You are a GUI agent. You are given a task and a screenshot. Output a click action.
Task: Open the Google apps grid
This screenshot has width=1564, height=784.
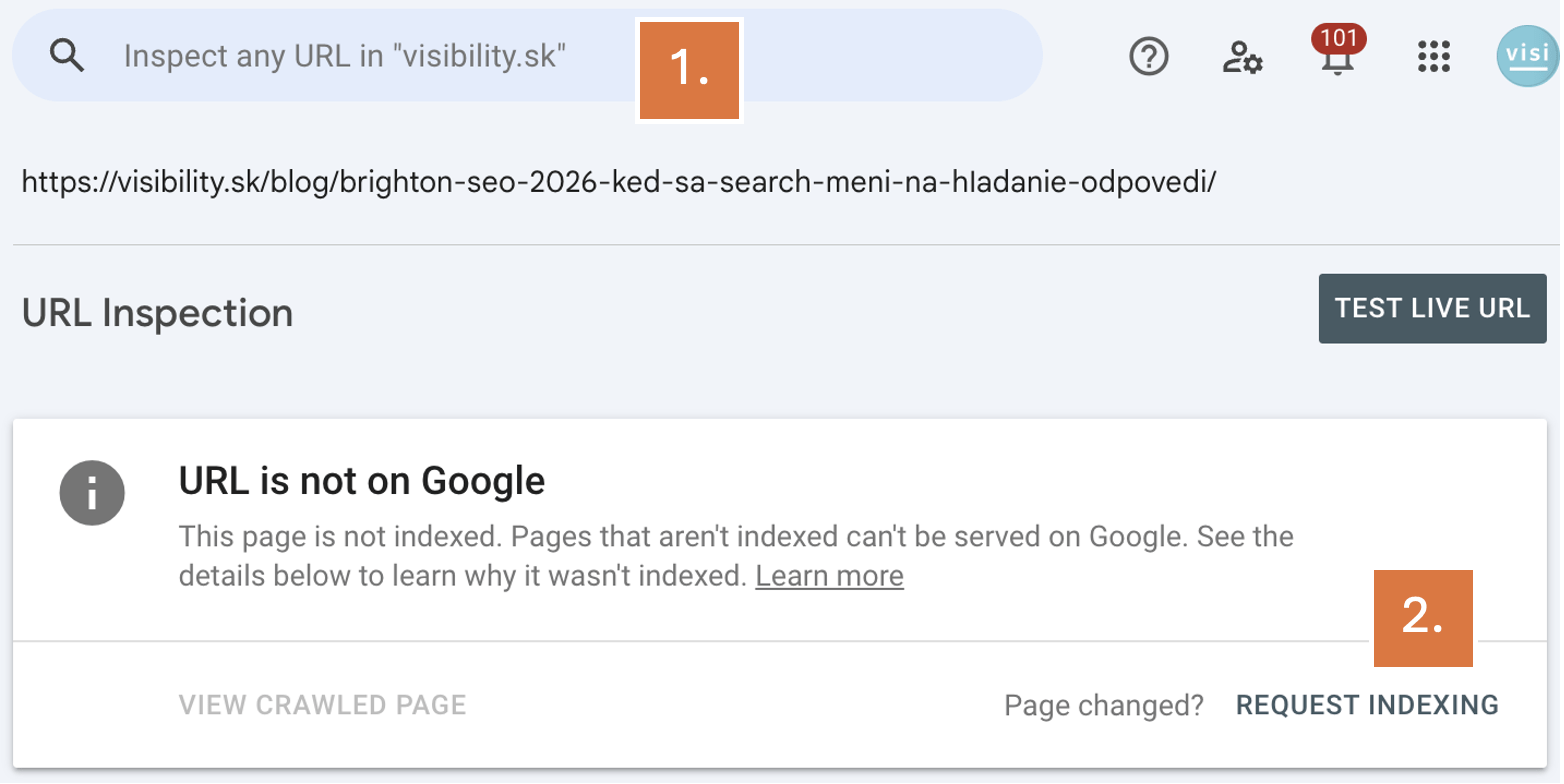coord(1434,56)
